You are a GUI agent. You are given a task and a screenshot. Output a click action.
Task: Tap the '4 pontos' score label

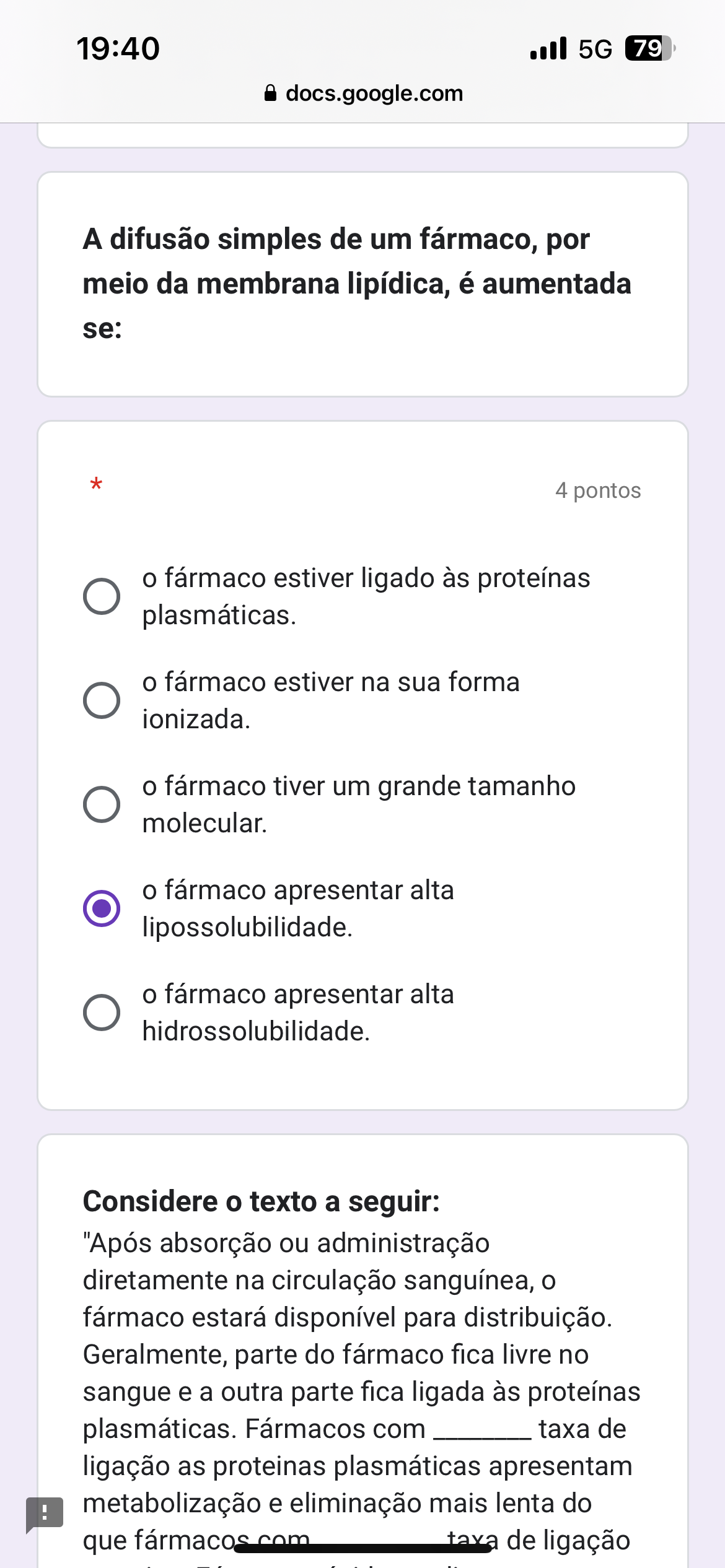point(598,490)
